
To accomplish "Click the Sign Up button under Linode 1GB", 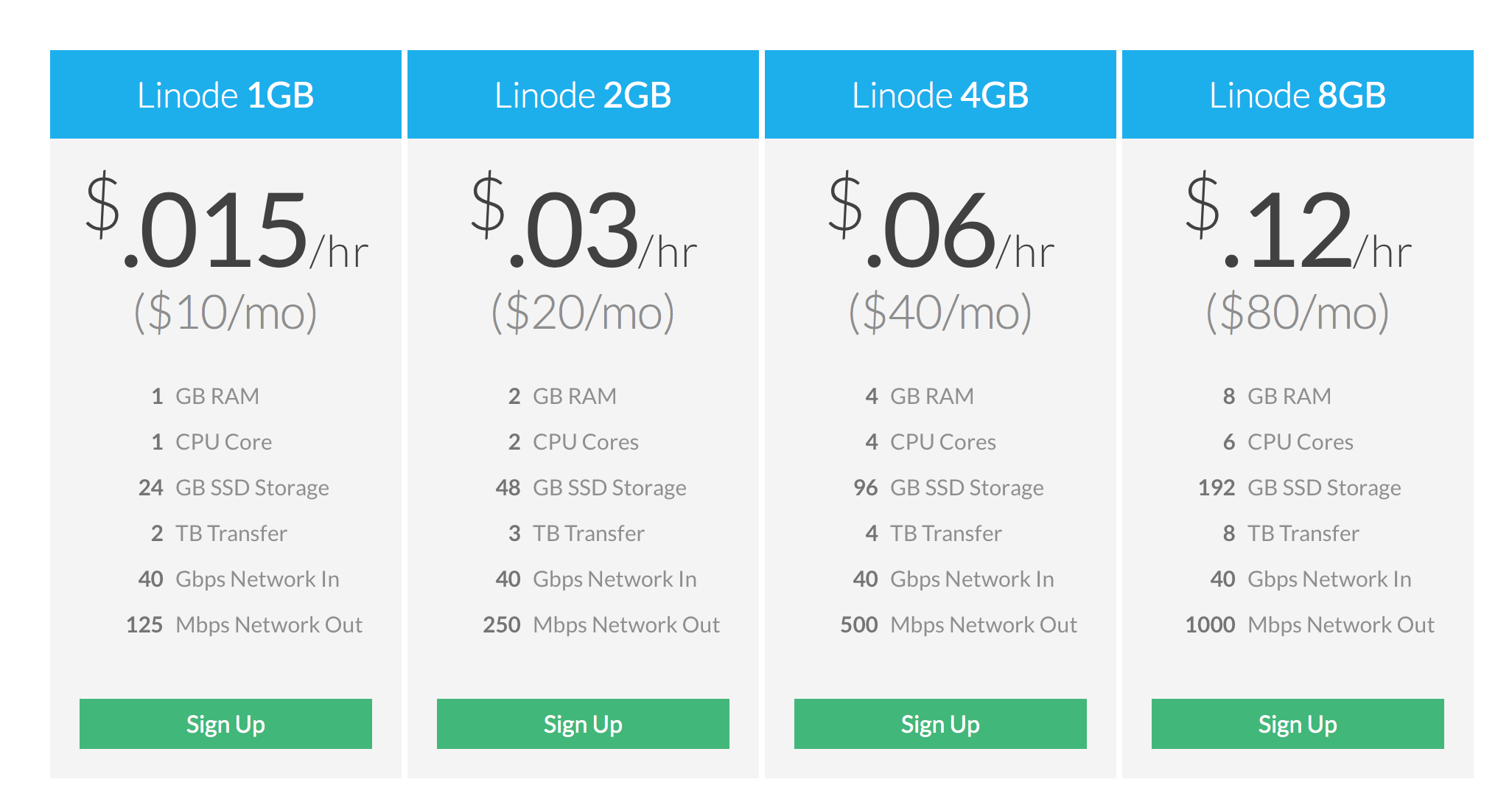I will point(225,724).
